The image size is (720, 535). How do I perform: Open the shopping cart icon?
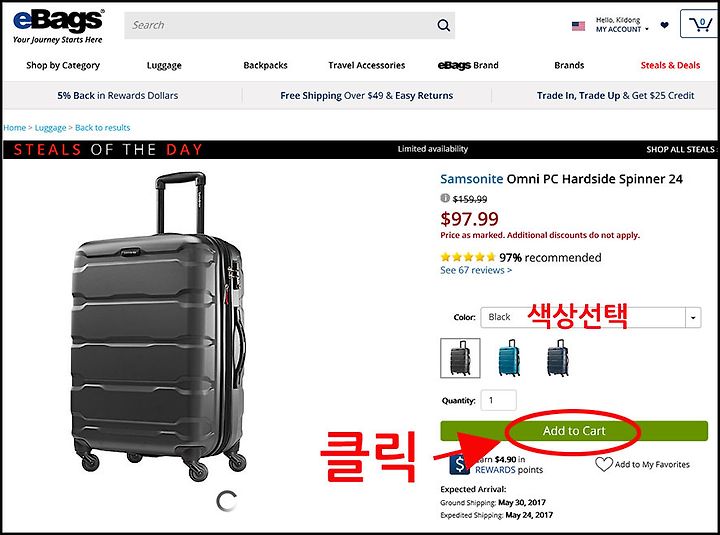click(x=700, y=24)
